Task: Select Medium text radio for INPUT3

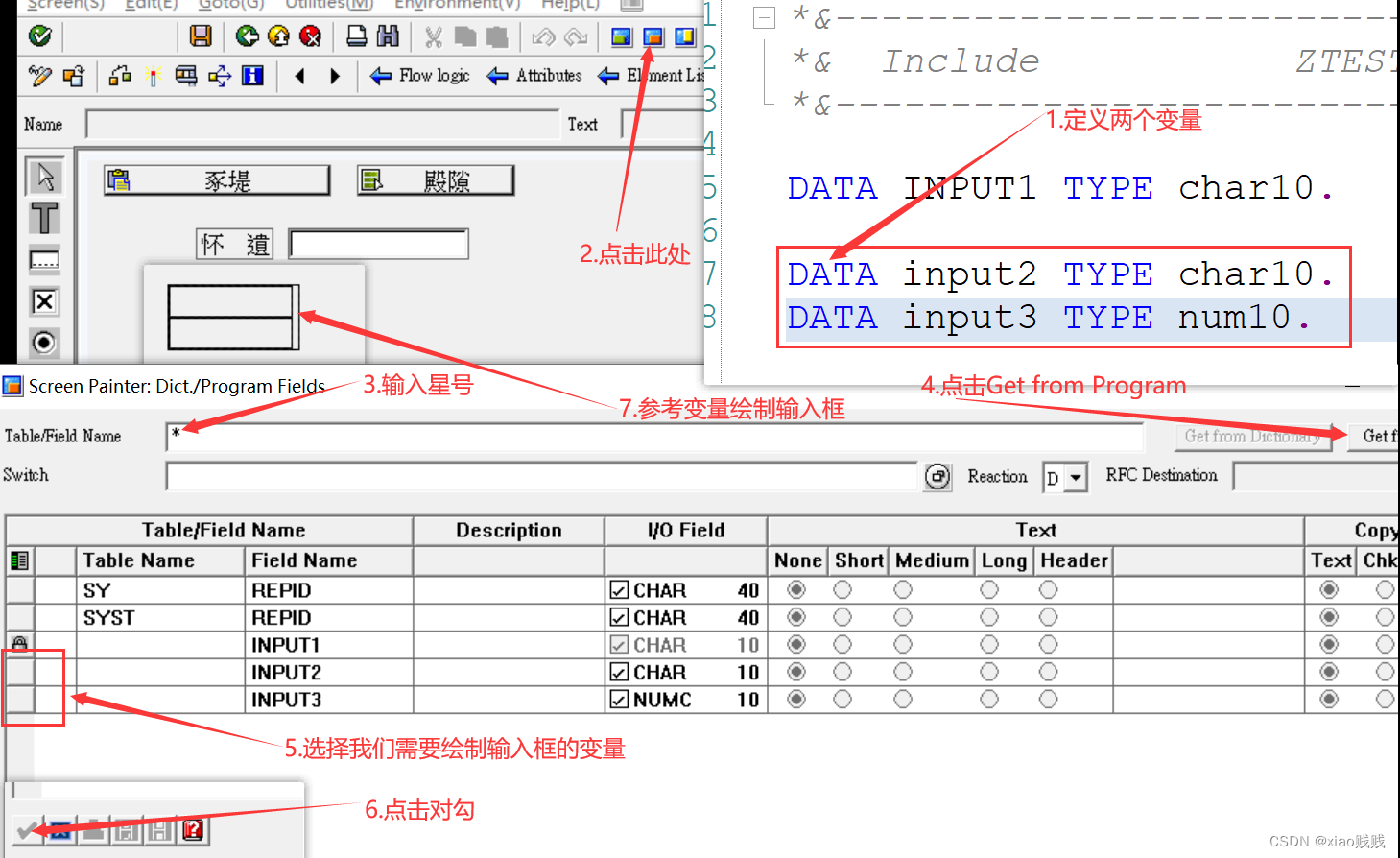Action: click(903, 700)
